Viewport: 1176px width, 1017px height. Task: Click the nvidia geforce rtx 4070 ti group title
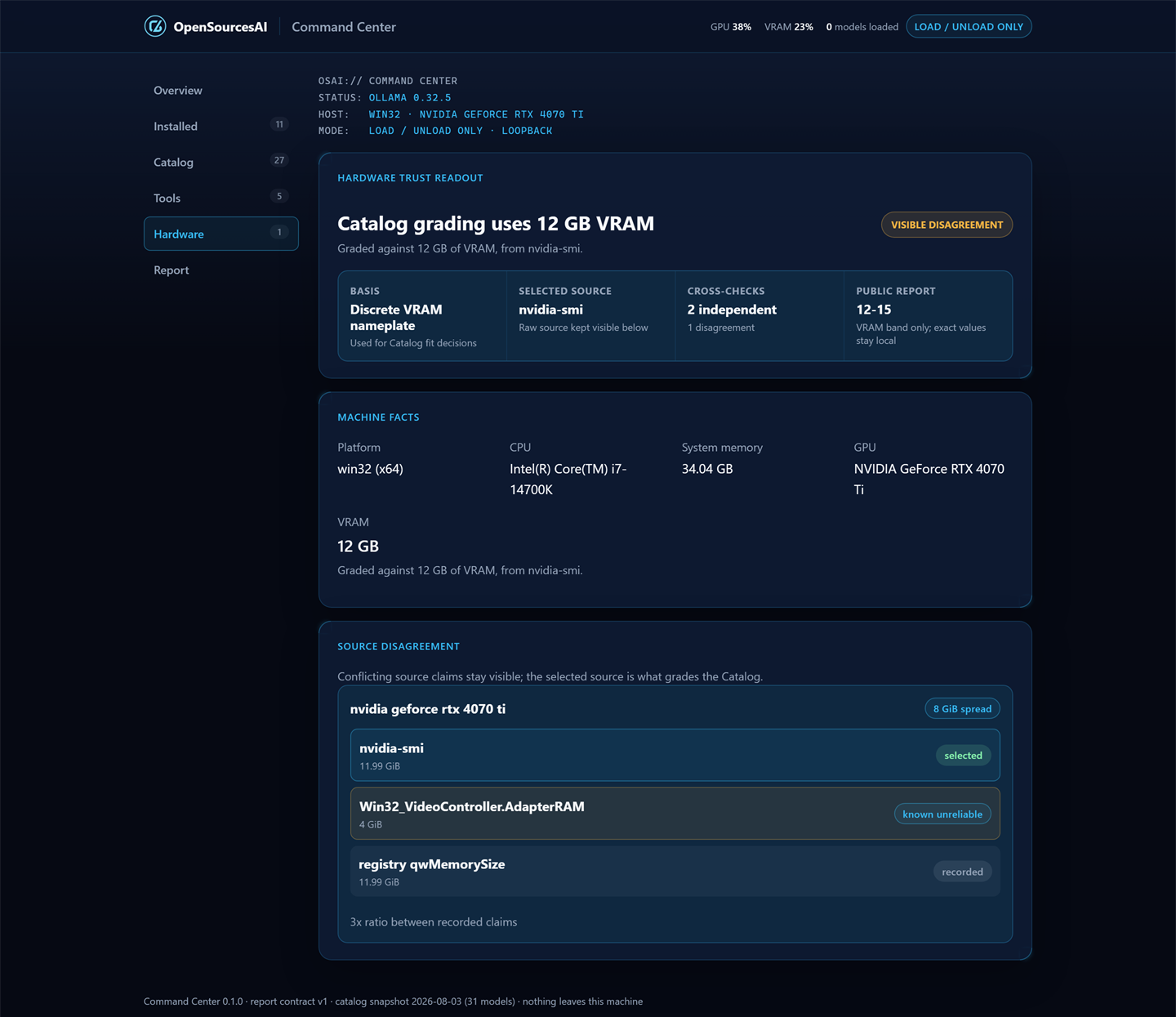click(428, 709)
